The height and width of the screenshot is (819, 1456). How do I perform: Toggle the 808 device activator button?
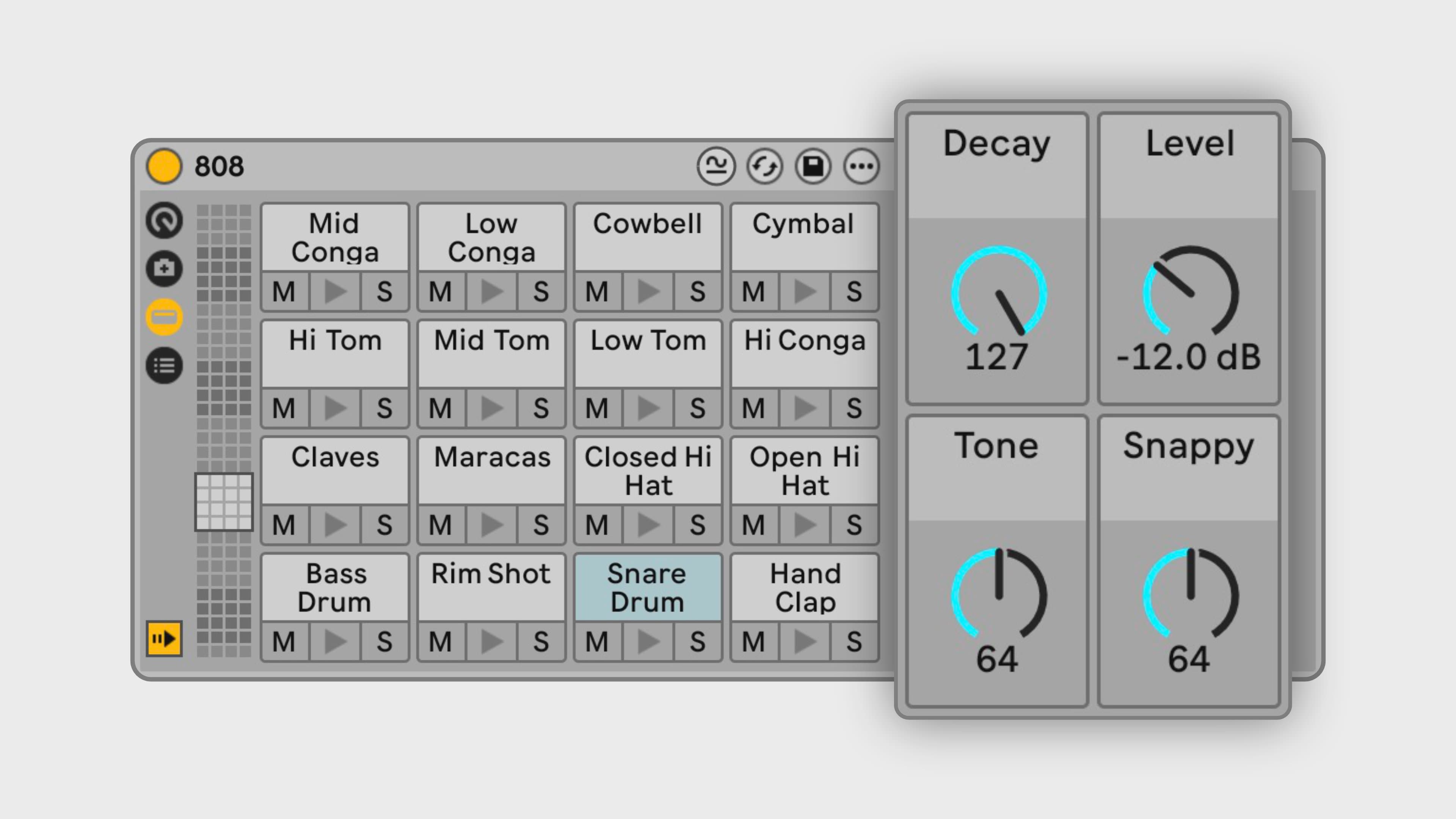pos(164,166)
